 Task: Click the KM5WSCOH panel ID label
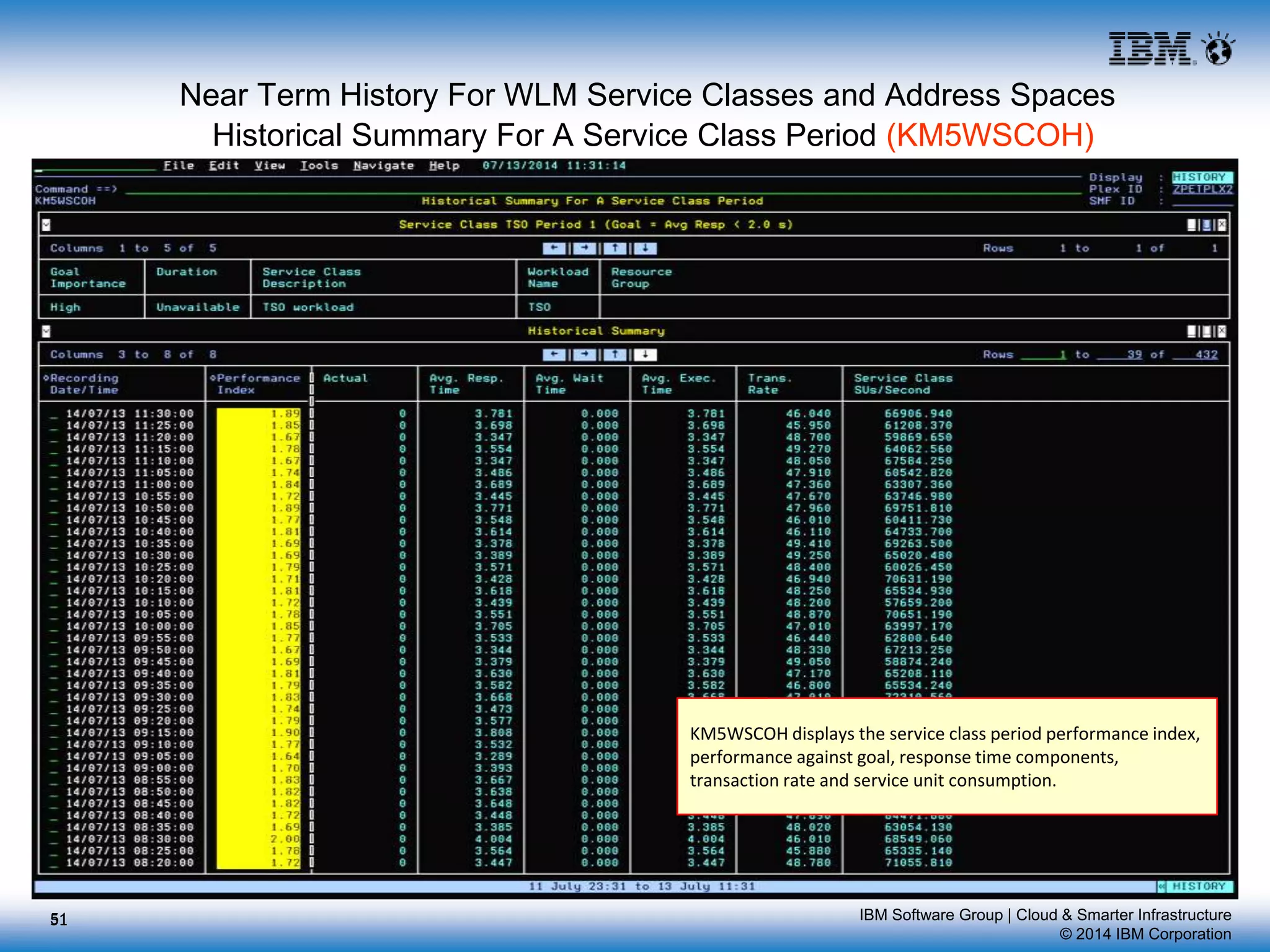pos(65,201)
